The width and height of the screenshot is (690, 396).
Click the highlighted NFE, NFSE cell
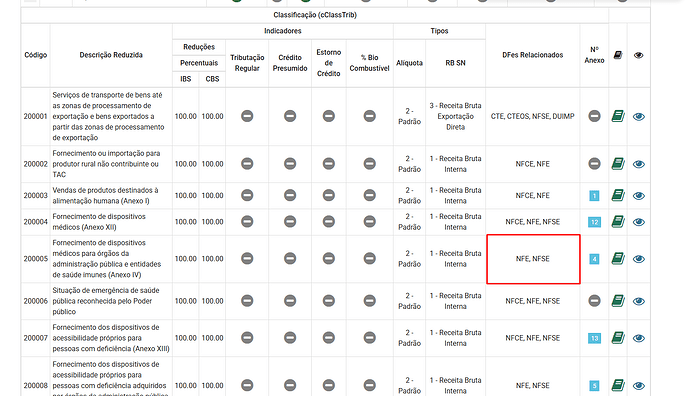click(533, 259)
